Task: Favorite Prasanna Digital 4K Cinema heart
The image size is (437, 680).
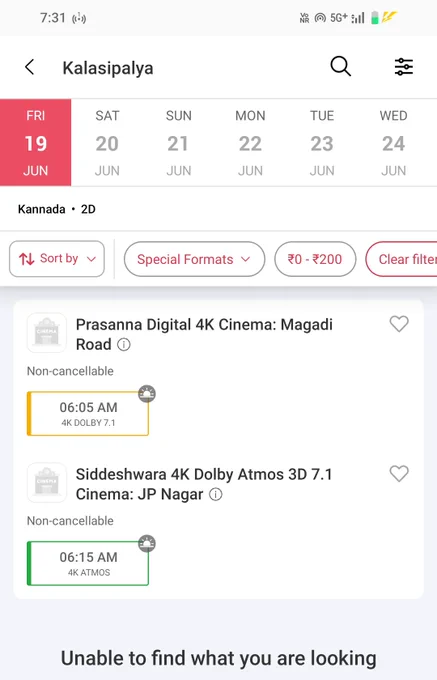Action: coord(399,324)
